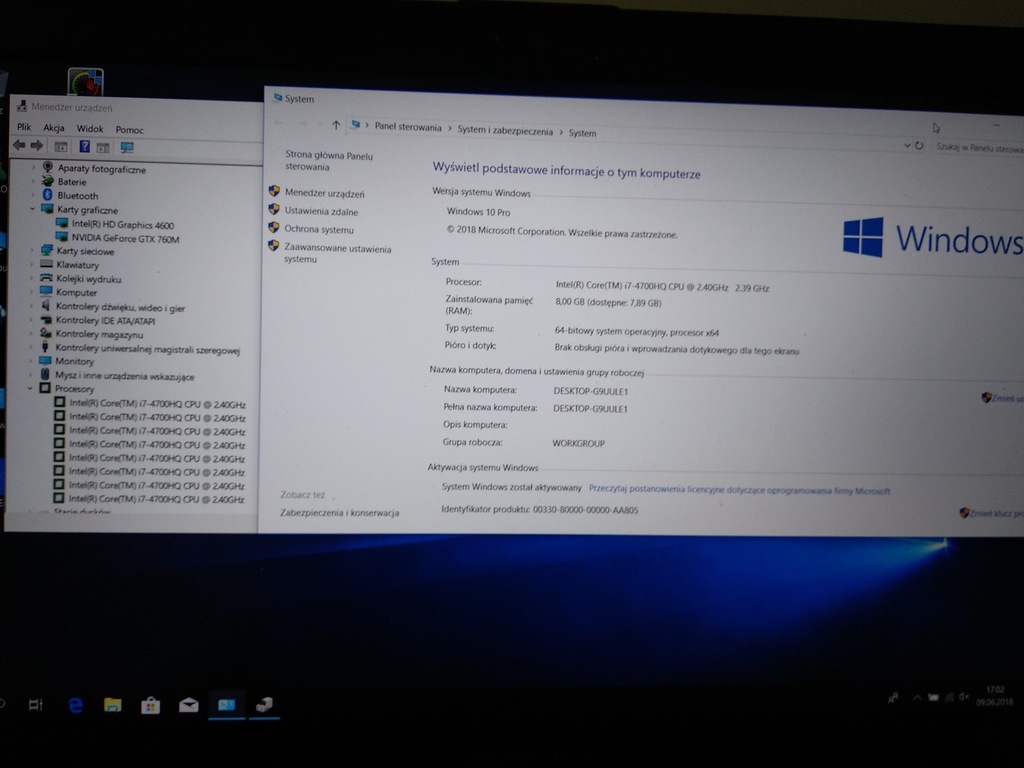Open the address bar history dropdown arrow

click(x=906, y=145)
